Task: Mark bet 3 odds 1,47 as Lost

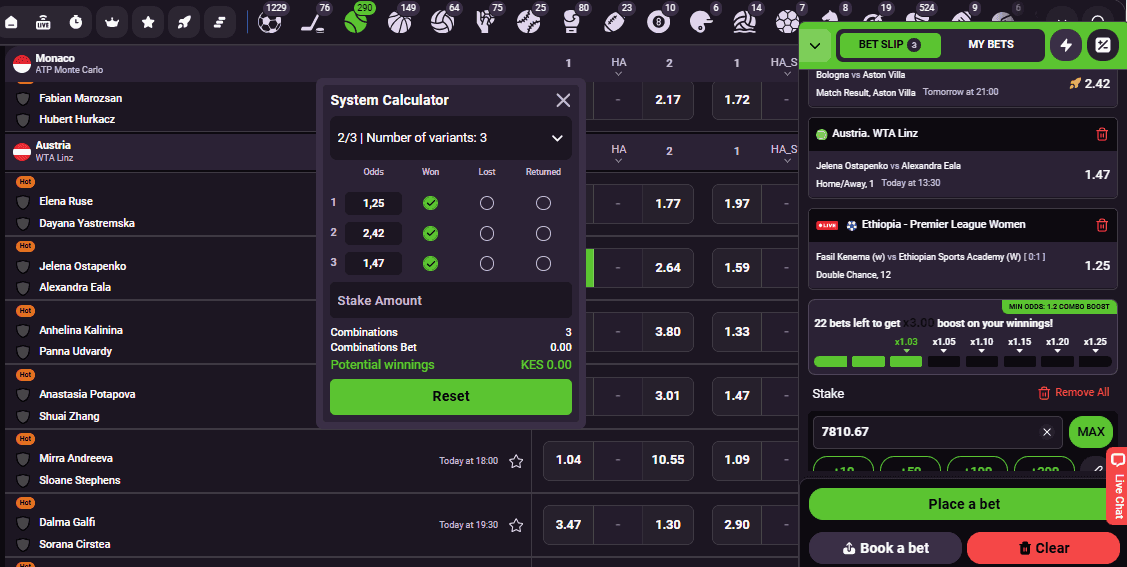Action: (x=487, y=264)
